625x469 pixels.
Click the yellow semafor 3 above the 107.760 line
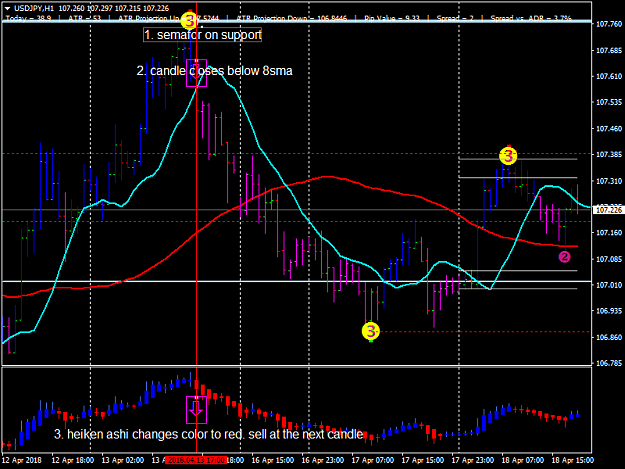189,20
